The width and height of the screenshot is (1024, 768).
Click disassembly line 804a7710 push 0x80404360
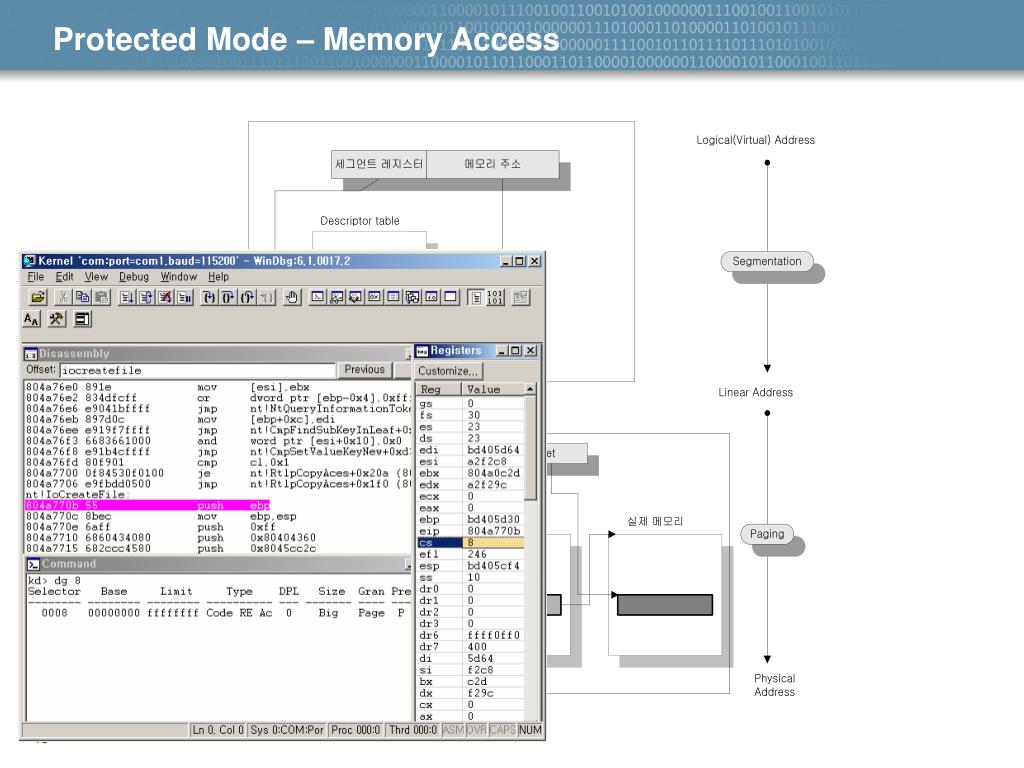[171, 537]
